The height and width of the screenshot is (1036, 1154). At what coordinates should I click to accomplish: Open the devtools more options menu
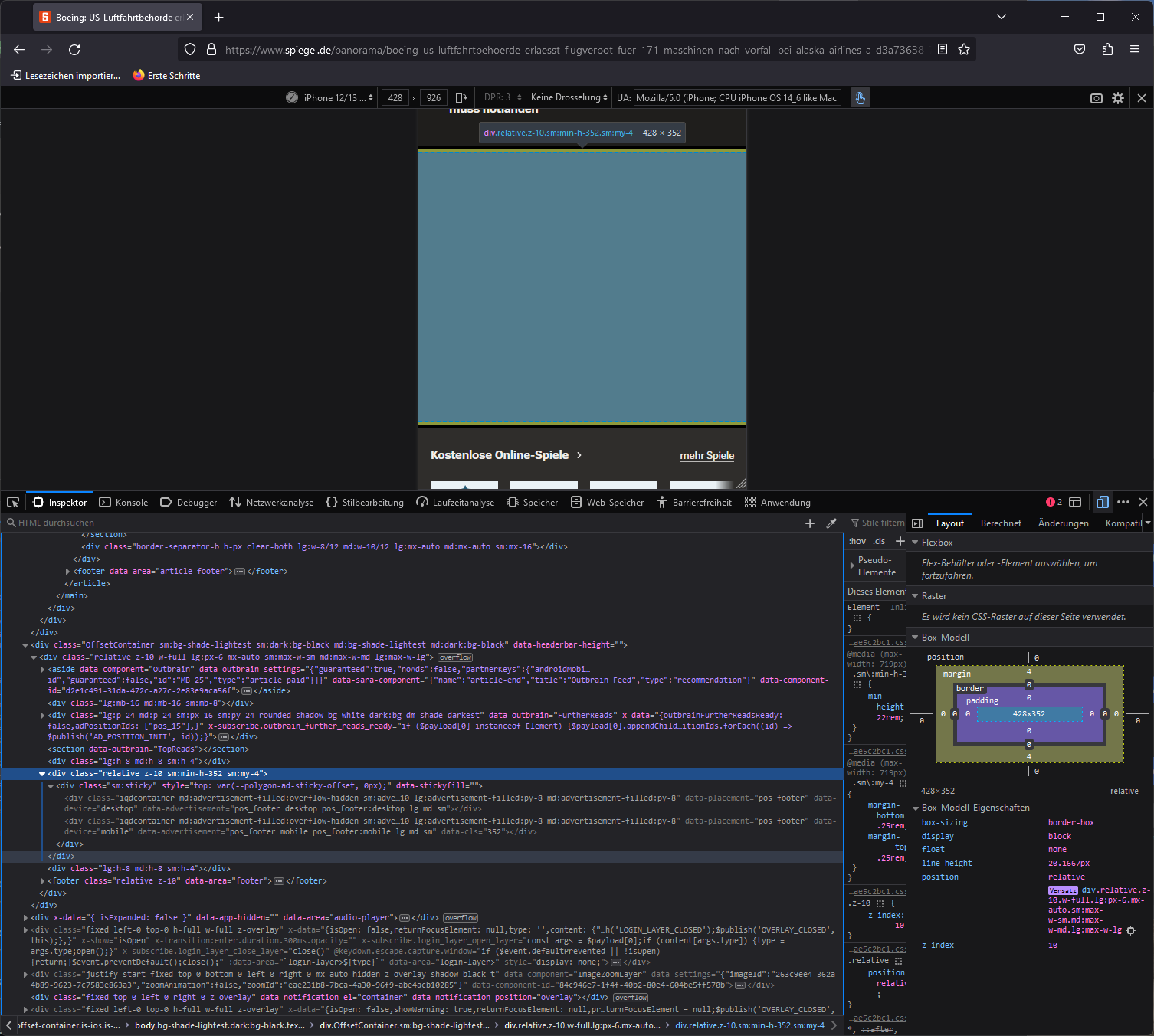click(x=1123, y=503)
